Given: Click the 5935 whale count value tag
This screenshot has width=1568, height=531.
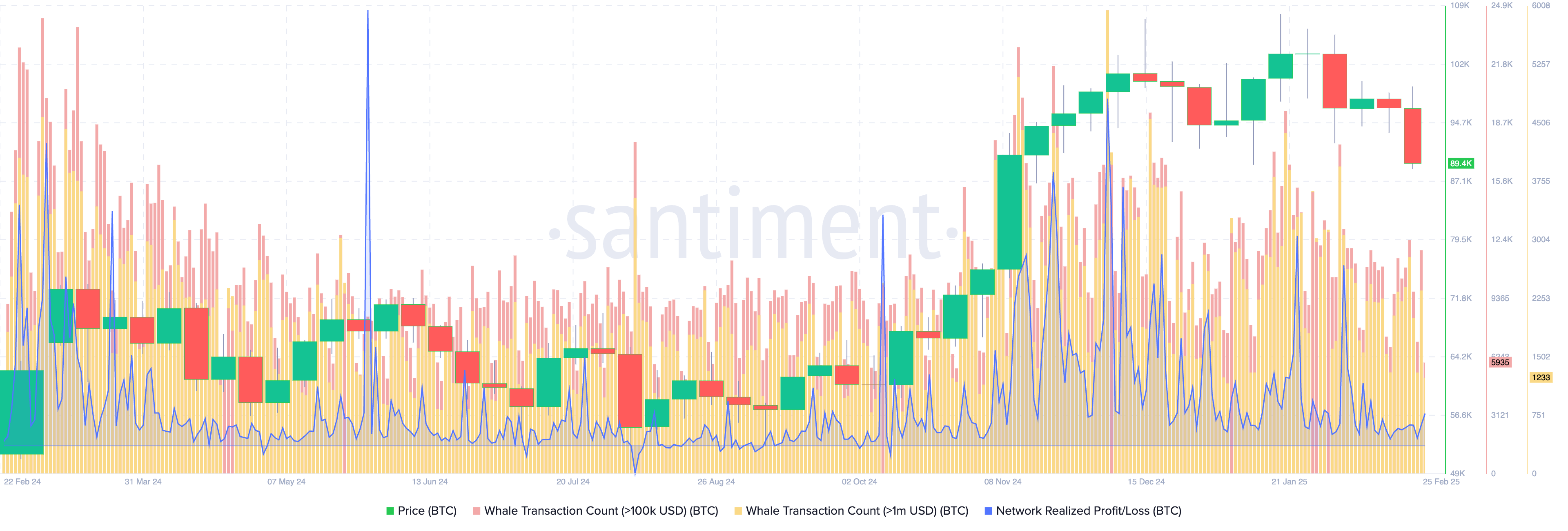Looking at the screenshot, I should (1500, 362).
